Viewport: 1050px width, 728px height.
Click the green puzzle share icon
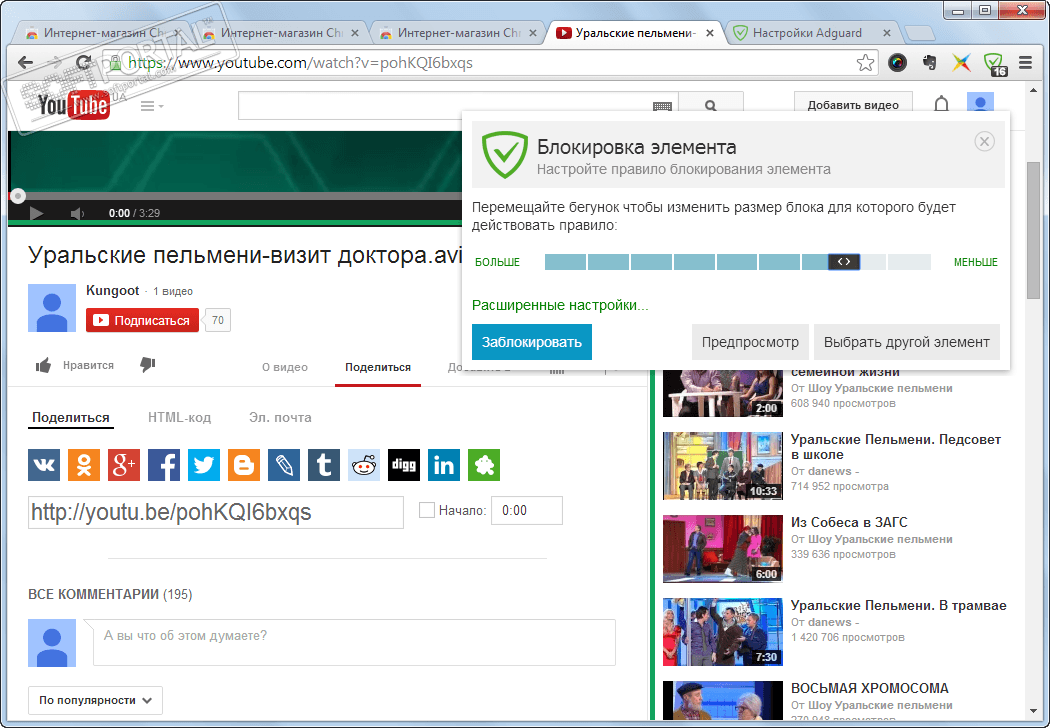pos(484,465)
